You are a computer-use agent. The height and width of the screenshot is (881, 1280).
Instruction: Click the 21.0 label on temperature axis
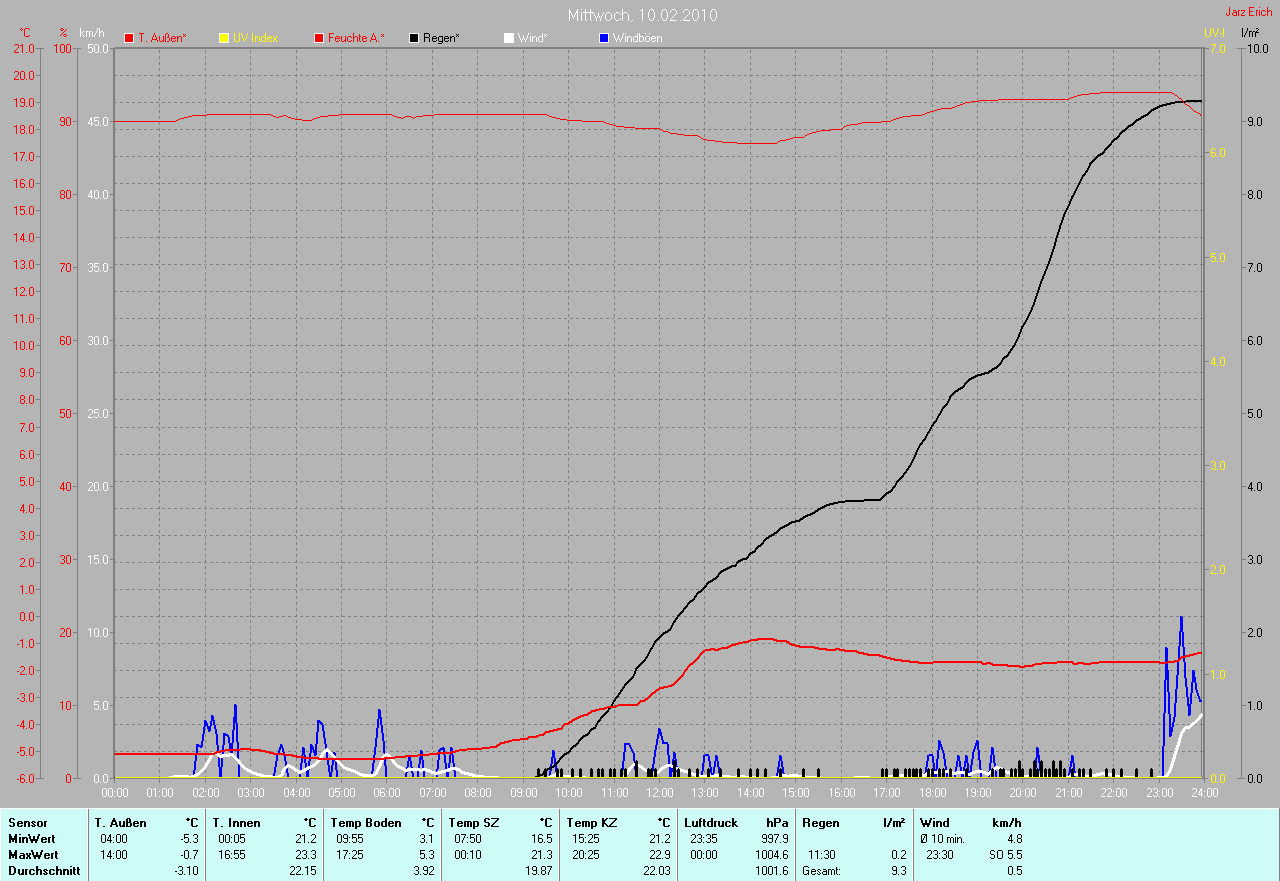point(24,49)
